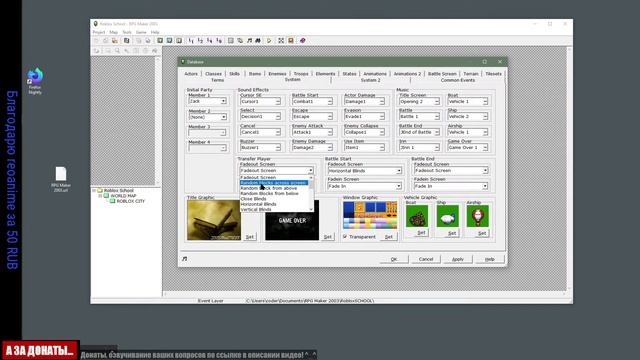Screen dimensions: 640x360
Task: Open the Actors tab
Action: 191,73
